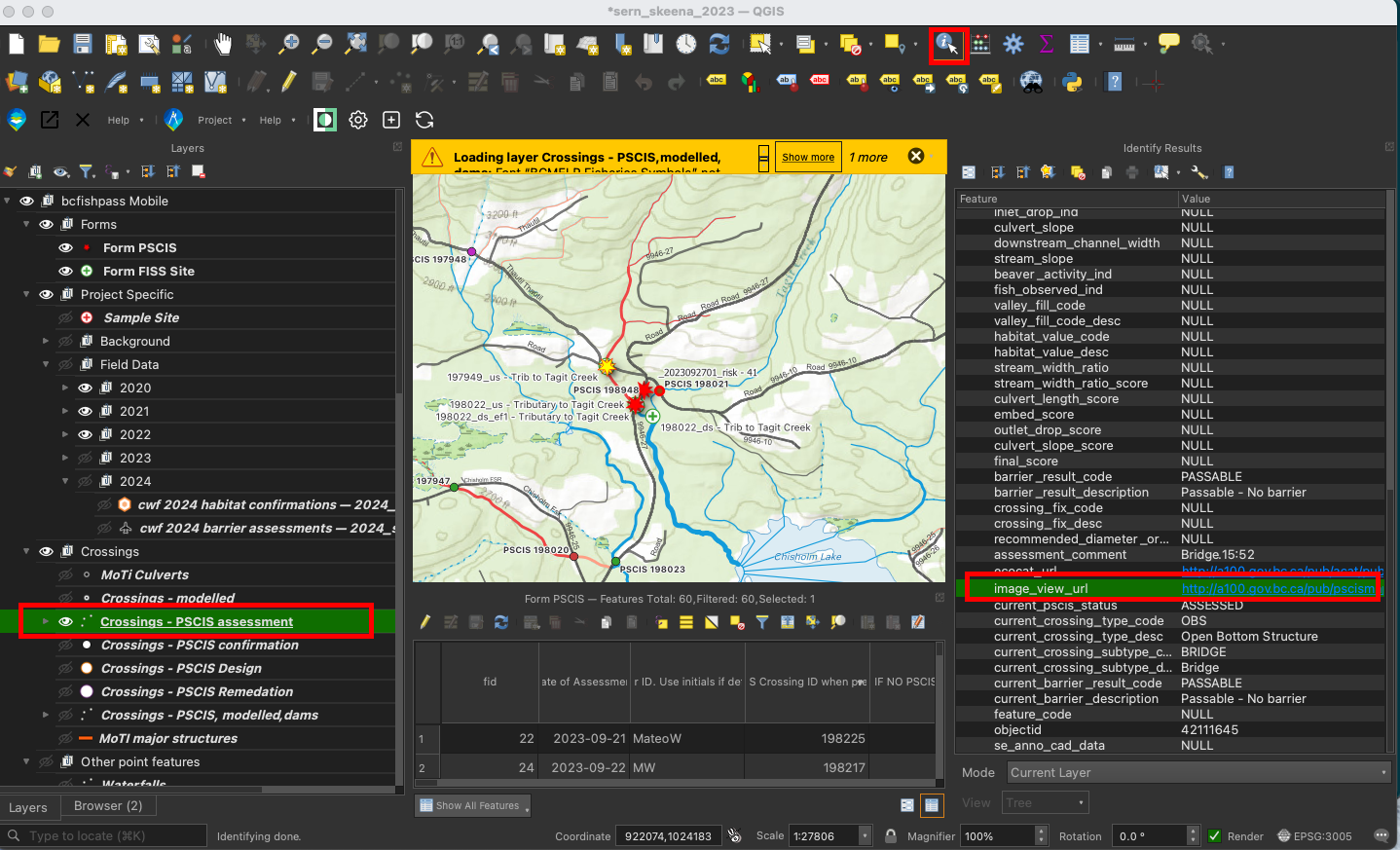Toggle visibility of the Crossings group
This screenshot has width=1400, height=850.
[x=46, y=551]
